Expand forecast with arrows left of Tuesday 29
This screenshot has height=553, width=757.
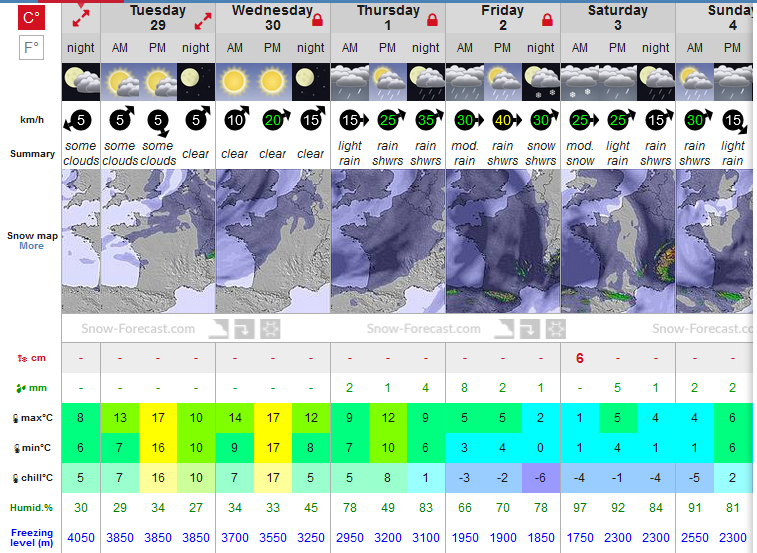(x=81, y=18)
